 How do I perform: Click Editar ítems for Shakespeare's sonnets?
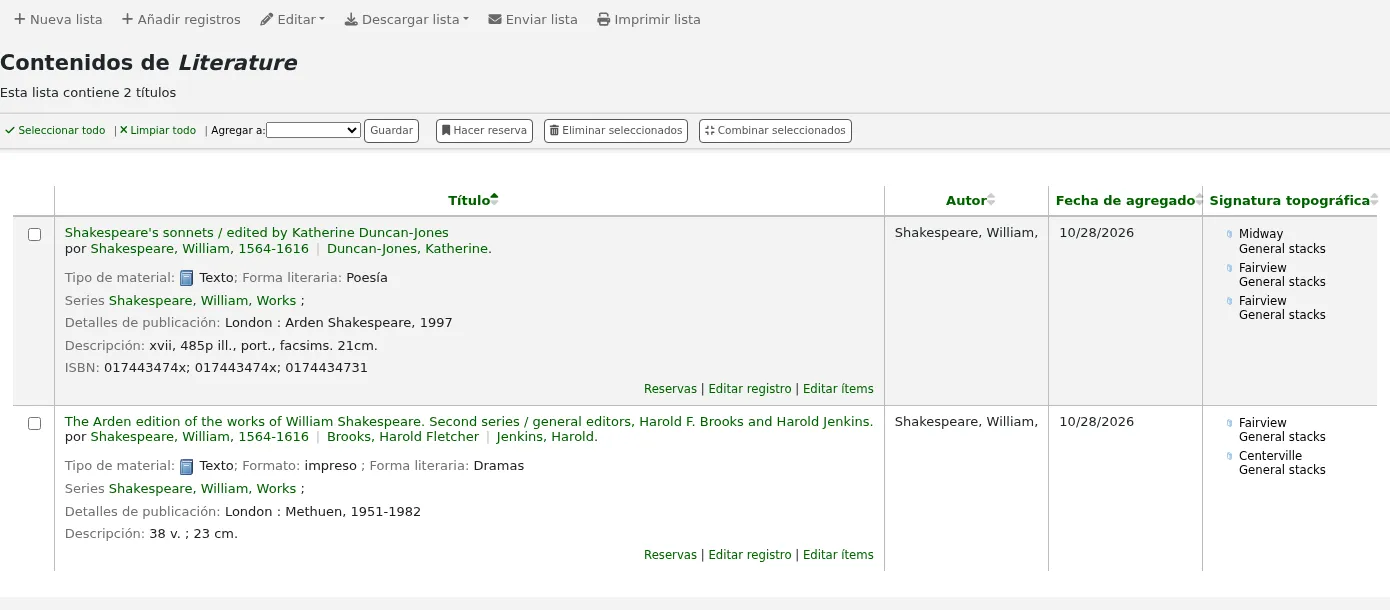point(838,389)
